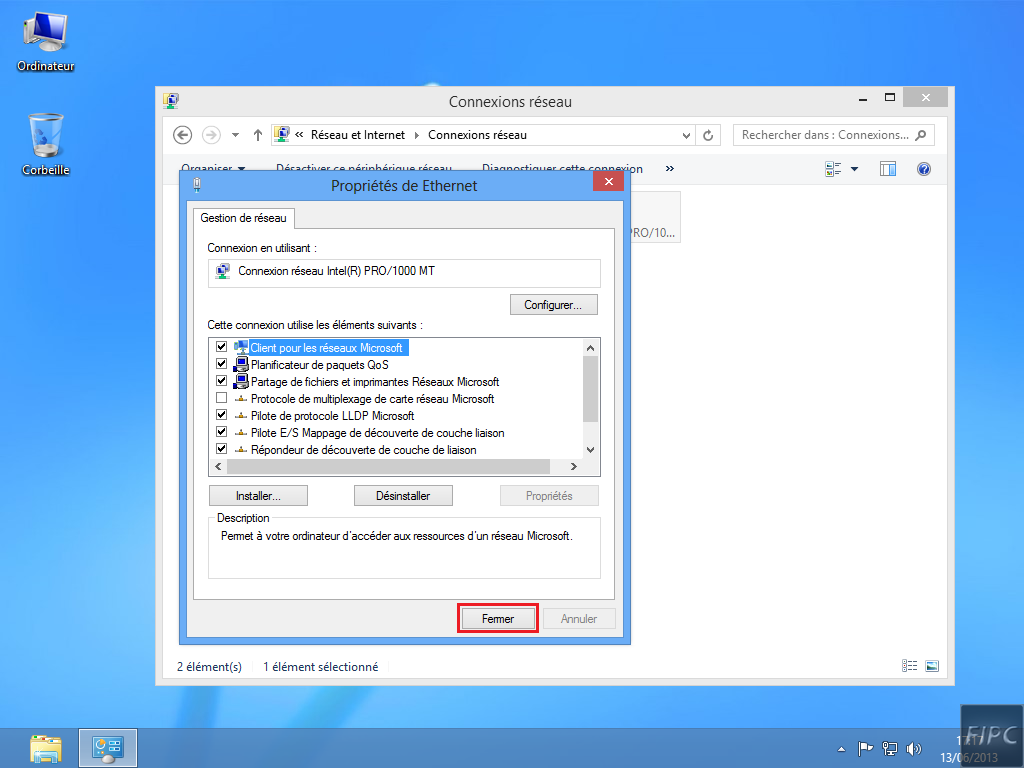Viewport: 1024px width, 768px height.
Task: Click the Propriétés de Ethernet title icon
Action: 197,185
